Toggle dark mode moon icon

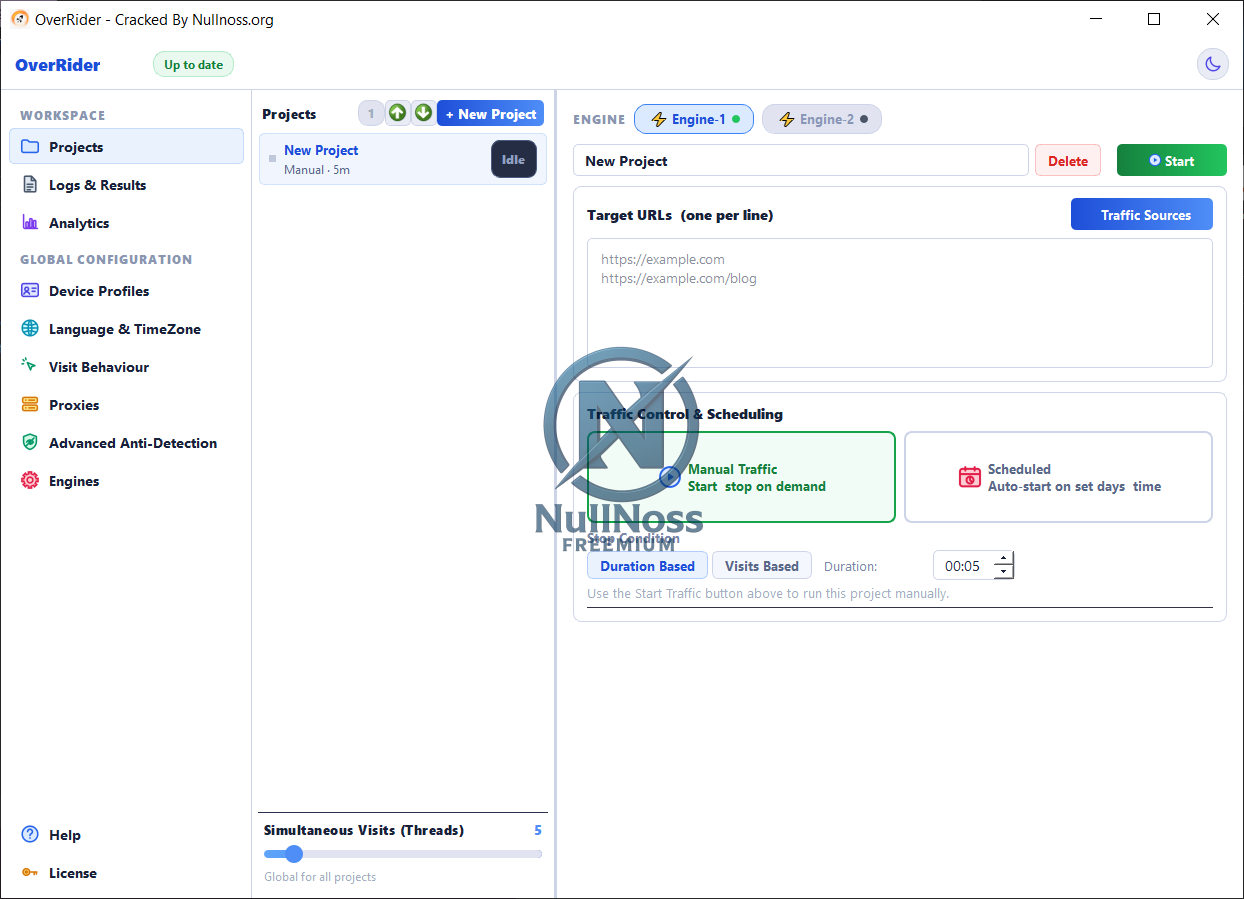[x=1213, y=64]
